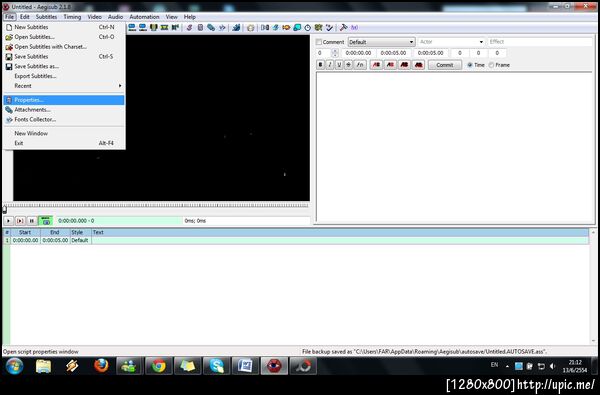The height and width of the screenshot is (395, 600).
Task: Click the Select visible subtitles toolbar icon
Action: (153, 28)
